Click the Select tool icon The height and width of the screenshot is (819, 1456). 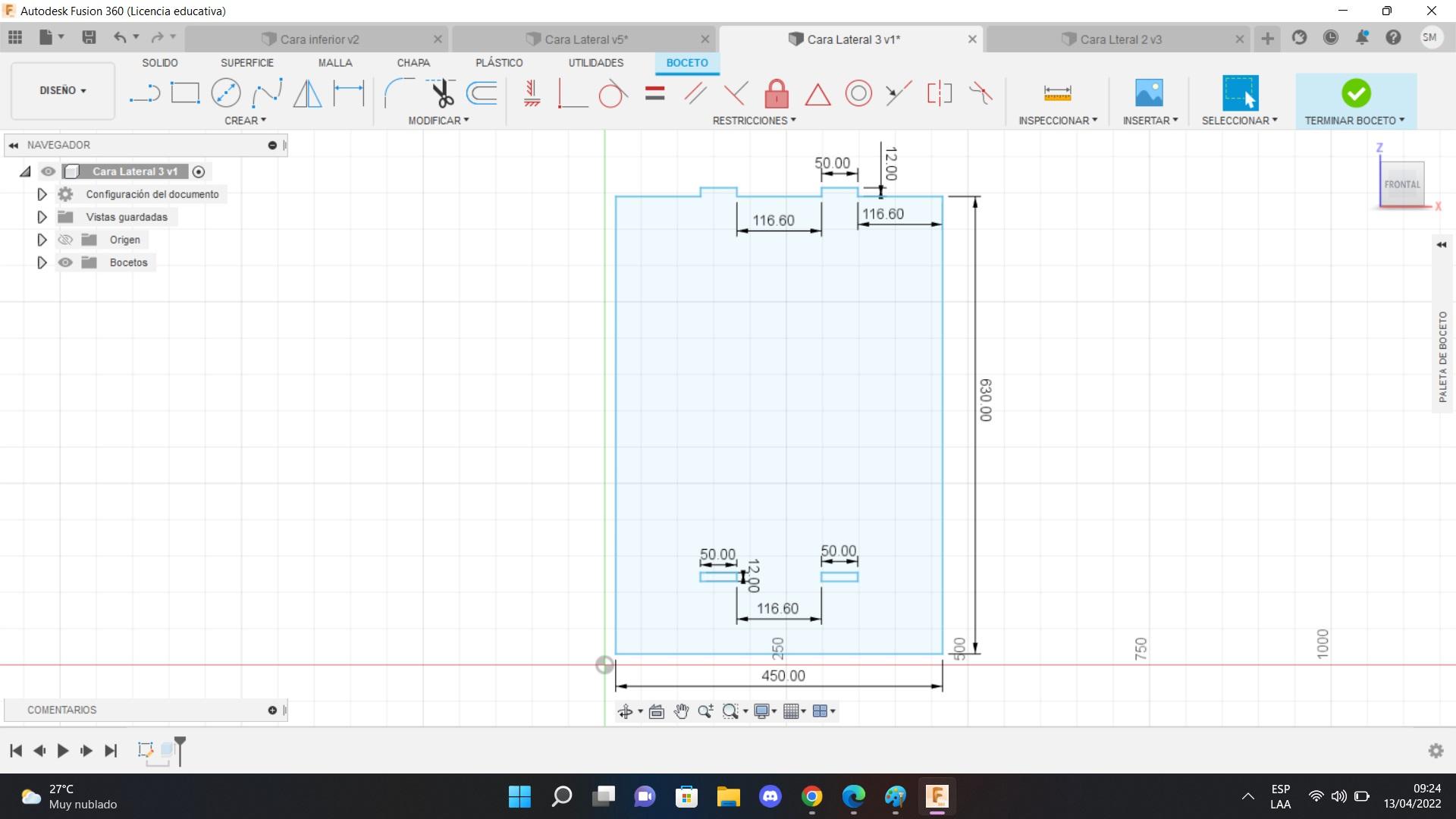1240,93
